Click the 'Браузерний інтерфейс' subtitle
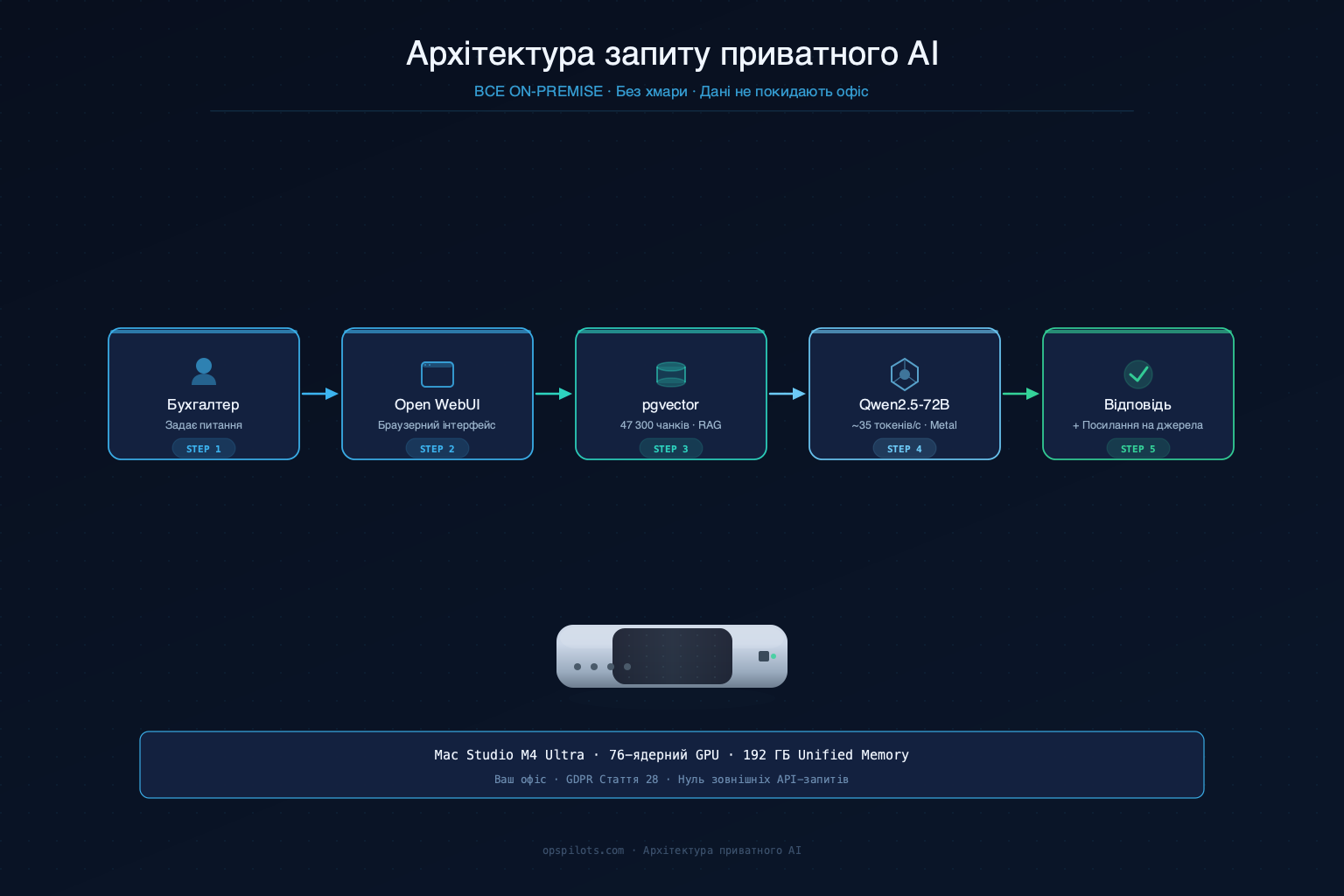Screen dimensions: 1344x896 (x=437, y=425)
